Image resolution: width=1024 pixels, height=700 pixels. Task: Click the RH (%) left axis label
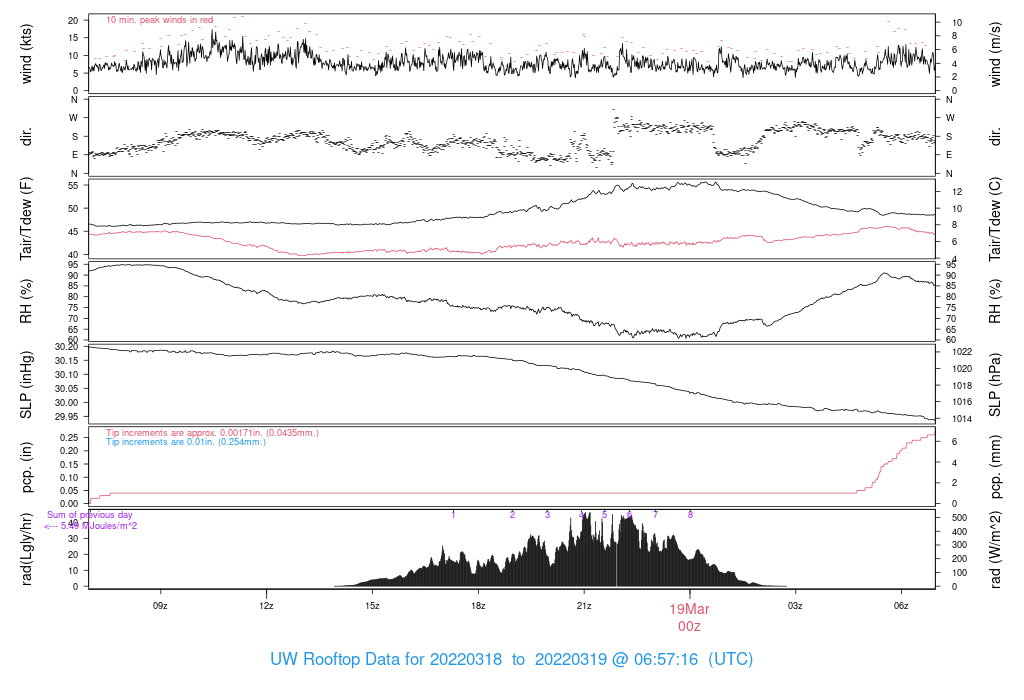coord(26,301)
